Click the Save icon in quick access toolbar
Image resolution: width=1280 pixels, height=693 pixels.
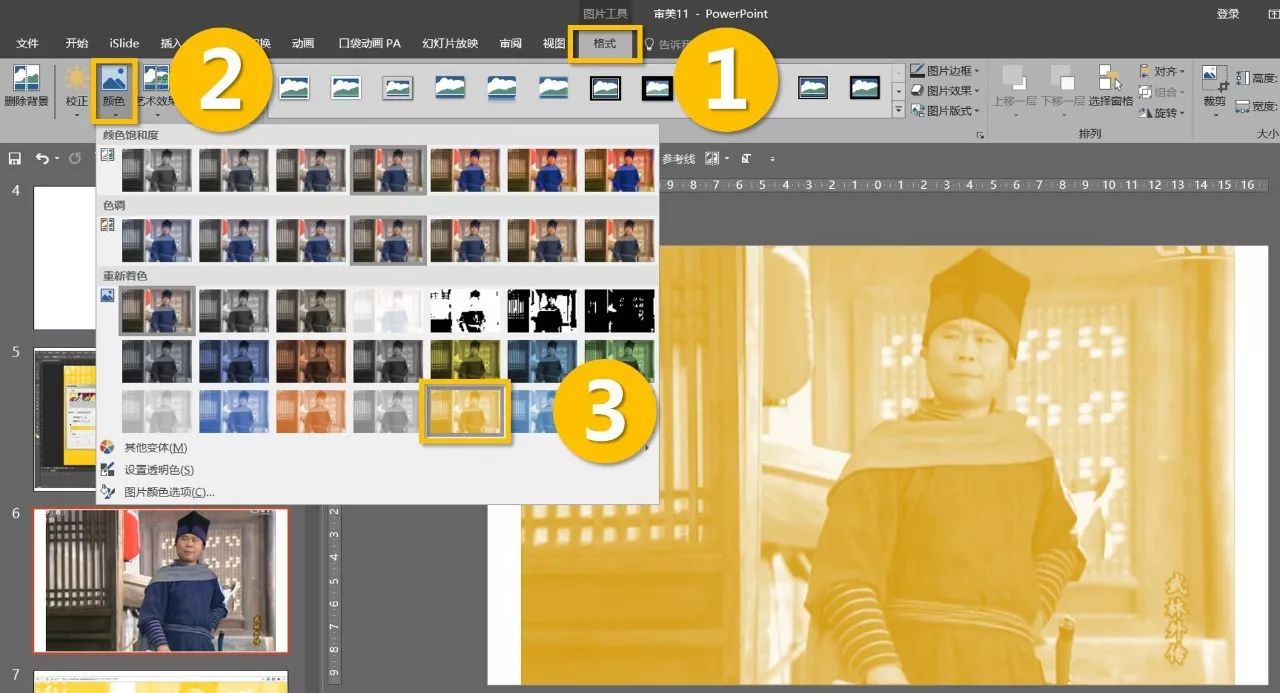tap(15, 158)
